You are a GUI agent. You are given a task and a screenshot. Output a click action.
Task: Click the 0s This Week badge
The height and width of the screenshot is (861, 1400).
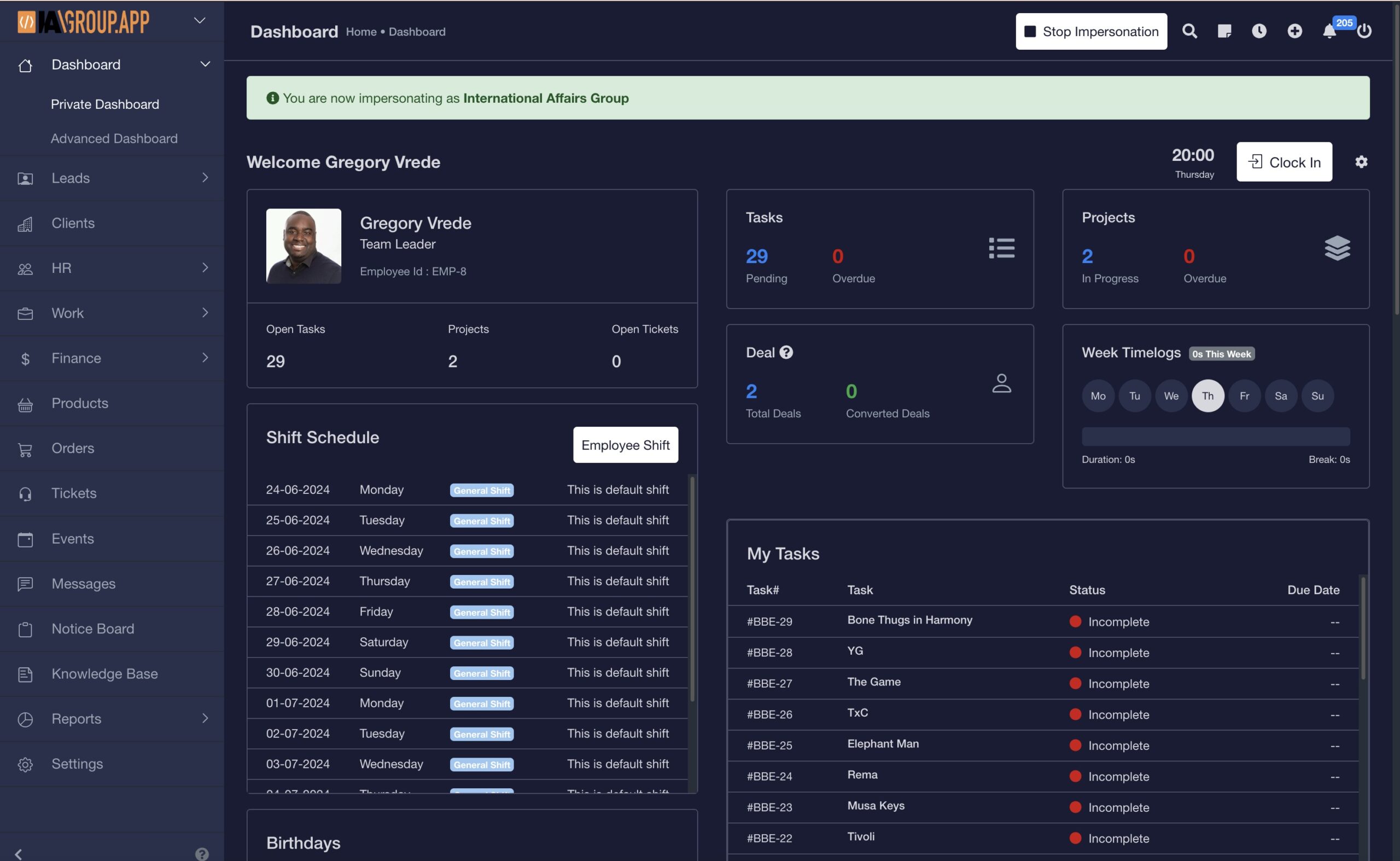point(1221,354)
